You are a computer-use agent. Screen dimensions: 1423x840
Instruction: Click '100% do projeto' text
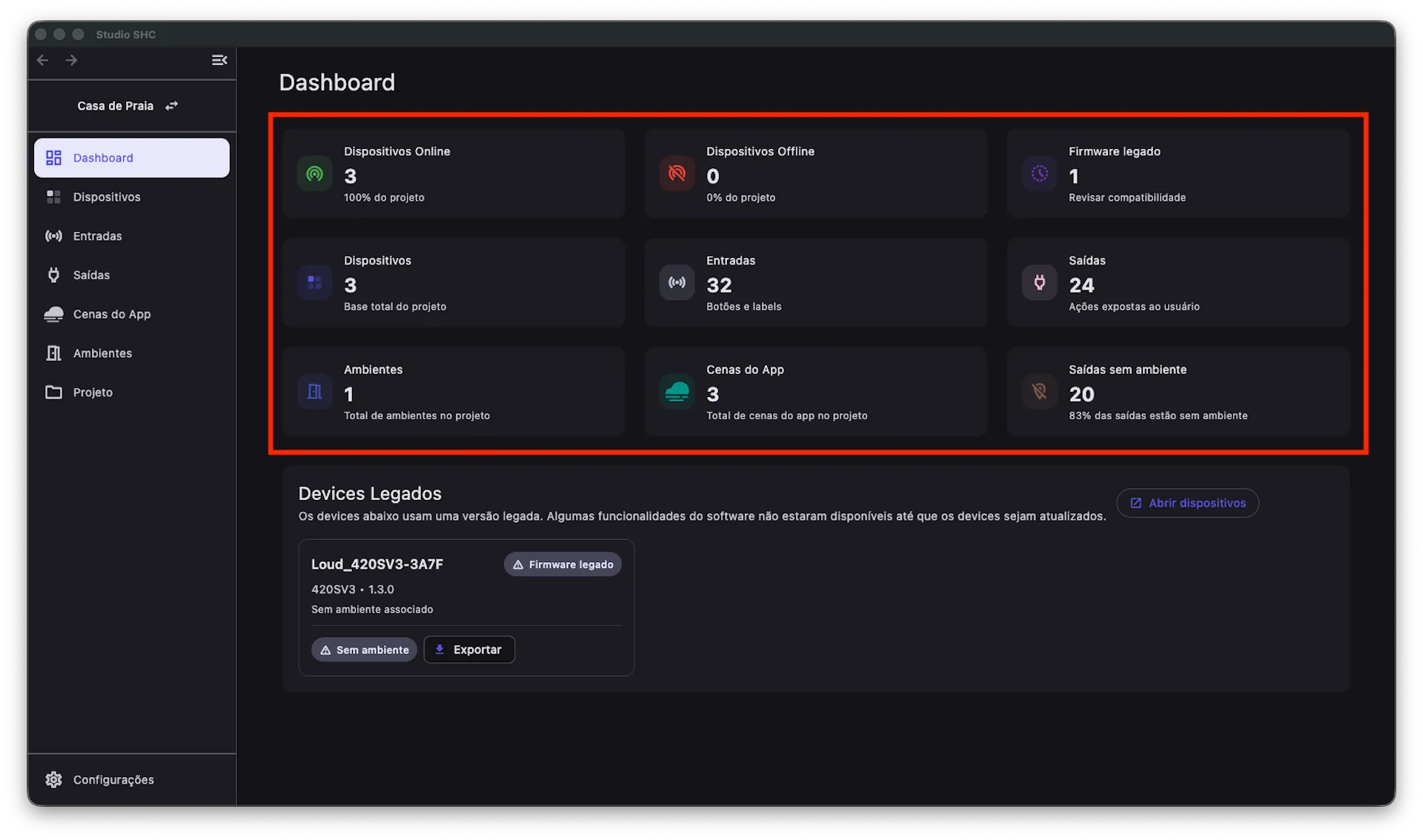pos(384,198)
